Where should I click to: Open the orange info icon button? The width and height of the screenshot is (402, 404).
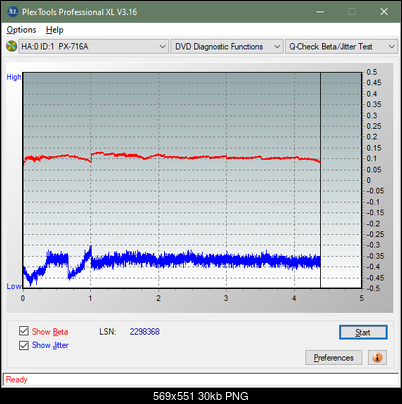click(377, 358)
